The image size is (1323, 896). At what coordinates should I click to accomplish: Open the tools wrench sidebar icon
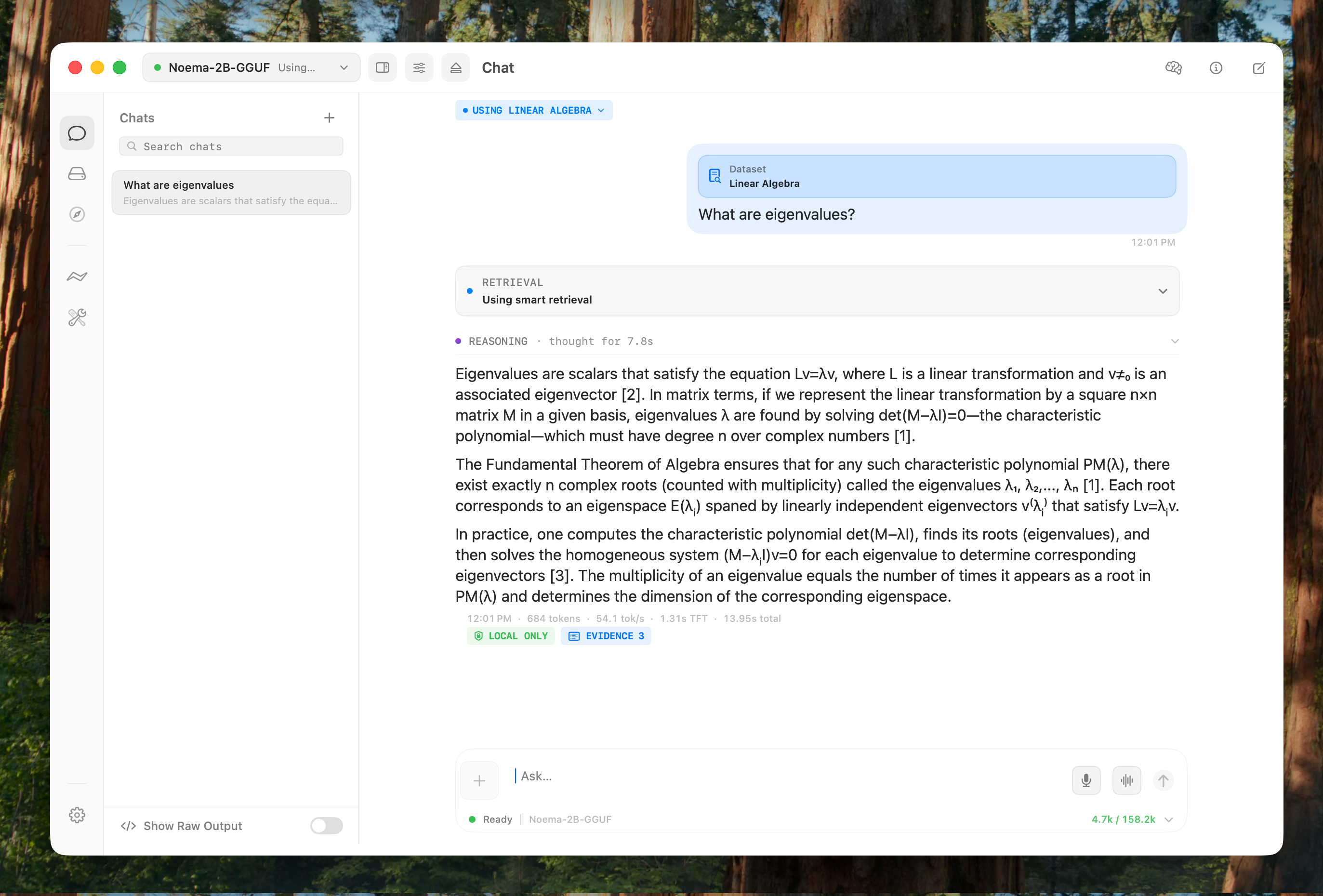(x=77, y=317)
